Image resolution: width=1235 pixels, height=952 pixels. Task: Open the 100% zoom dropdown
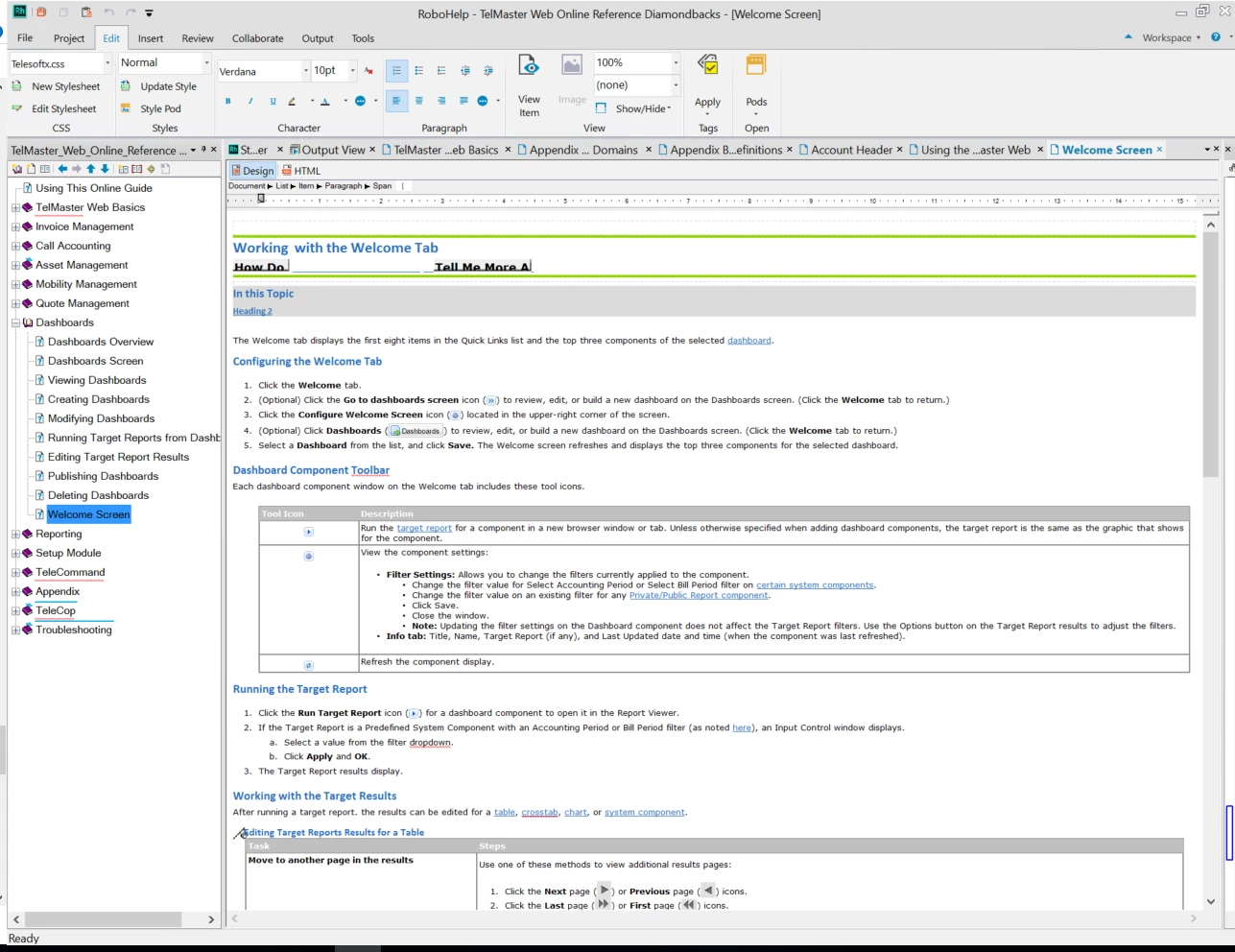click(676, 62)
